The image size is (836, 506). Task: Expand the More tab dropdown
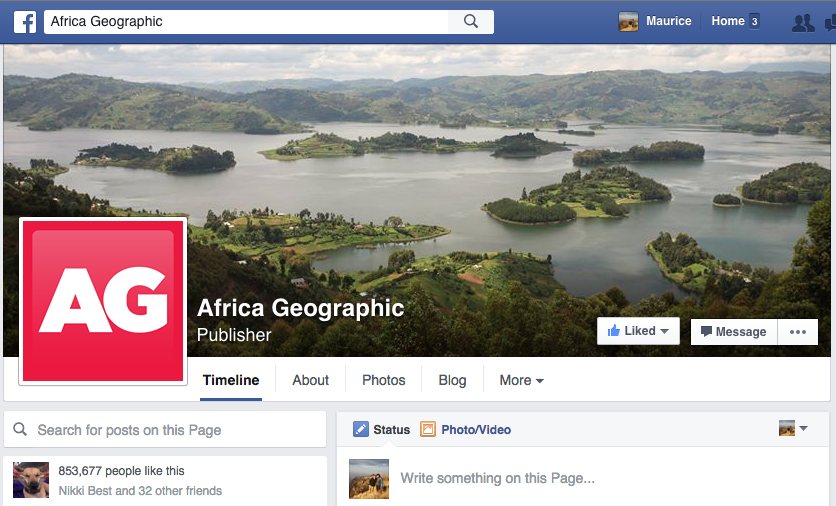[x=521, y=380]
